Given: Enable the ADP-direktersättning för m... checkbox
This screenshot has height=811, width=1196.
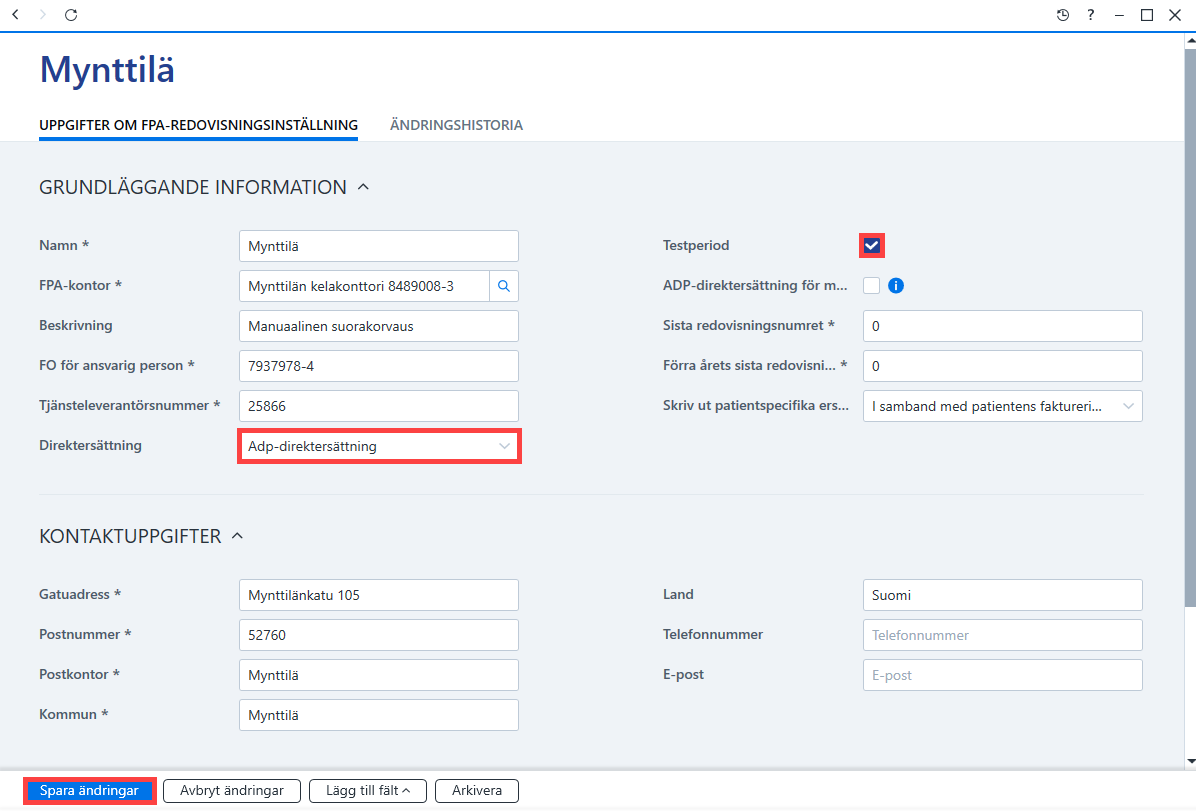Looking at the screenshot, I should [871, 285].
